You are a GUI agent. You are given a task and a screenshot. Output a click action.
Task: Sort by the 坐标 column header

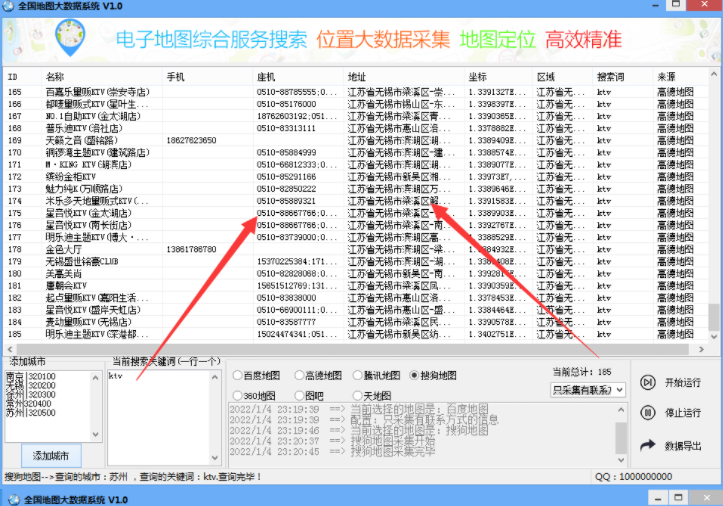(498, 77)
